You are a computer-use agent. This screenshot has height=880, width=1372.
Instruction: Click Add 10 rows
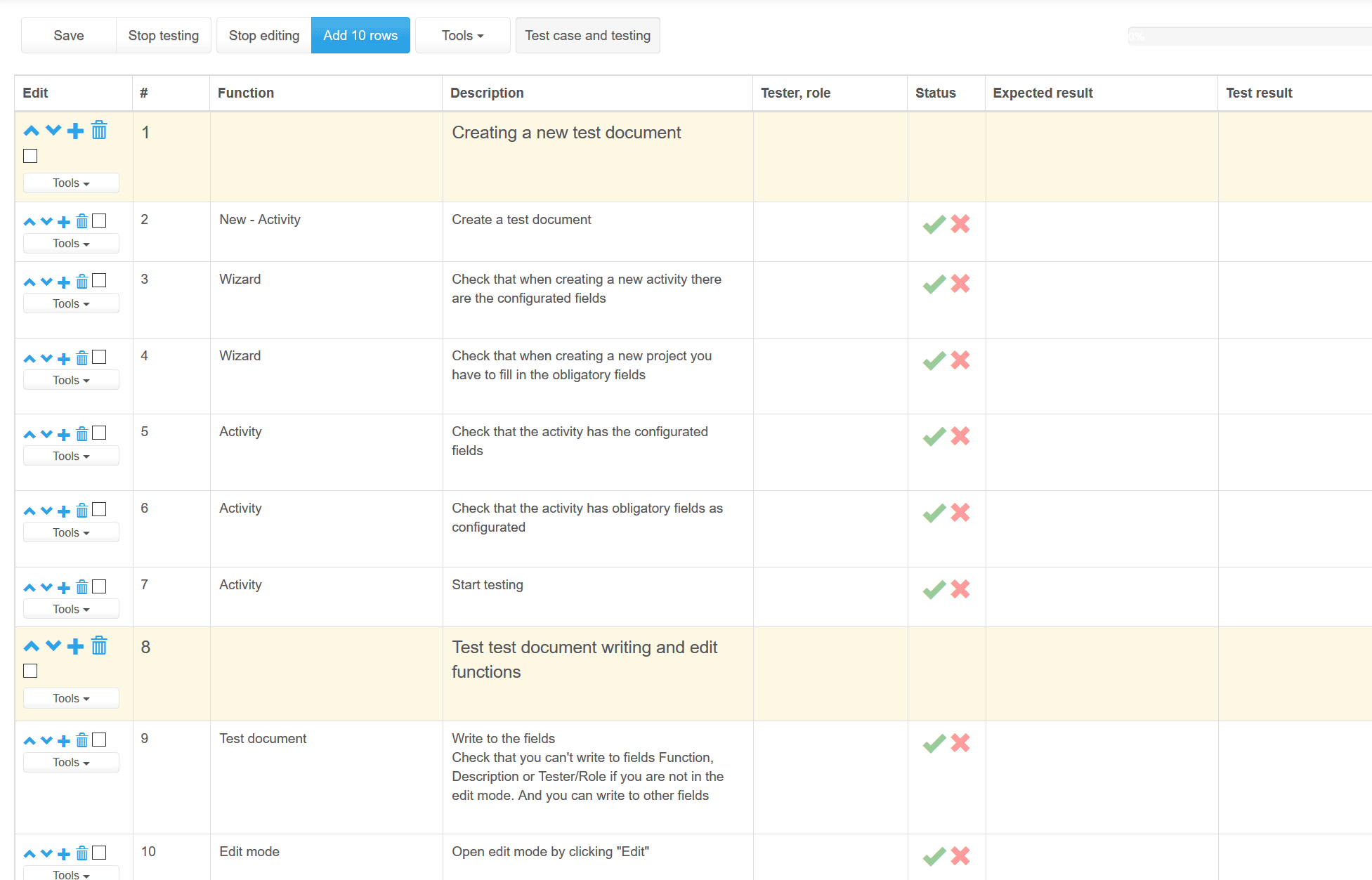click(360, 35)
